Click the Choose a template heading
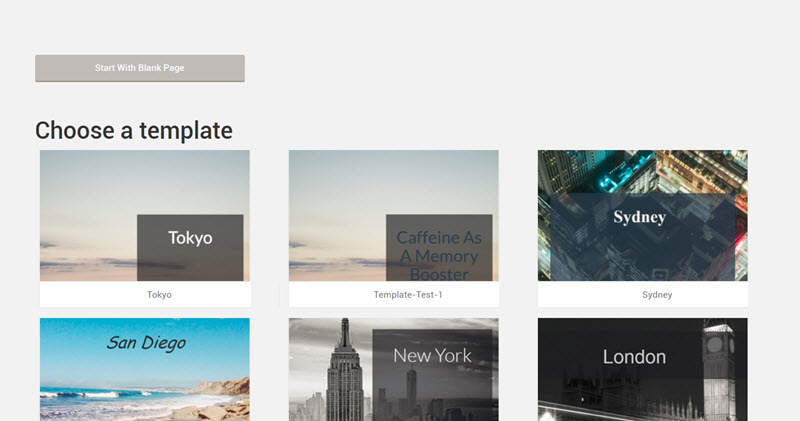 tap(134, 131)
